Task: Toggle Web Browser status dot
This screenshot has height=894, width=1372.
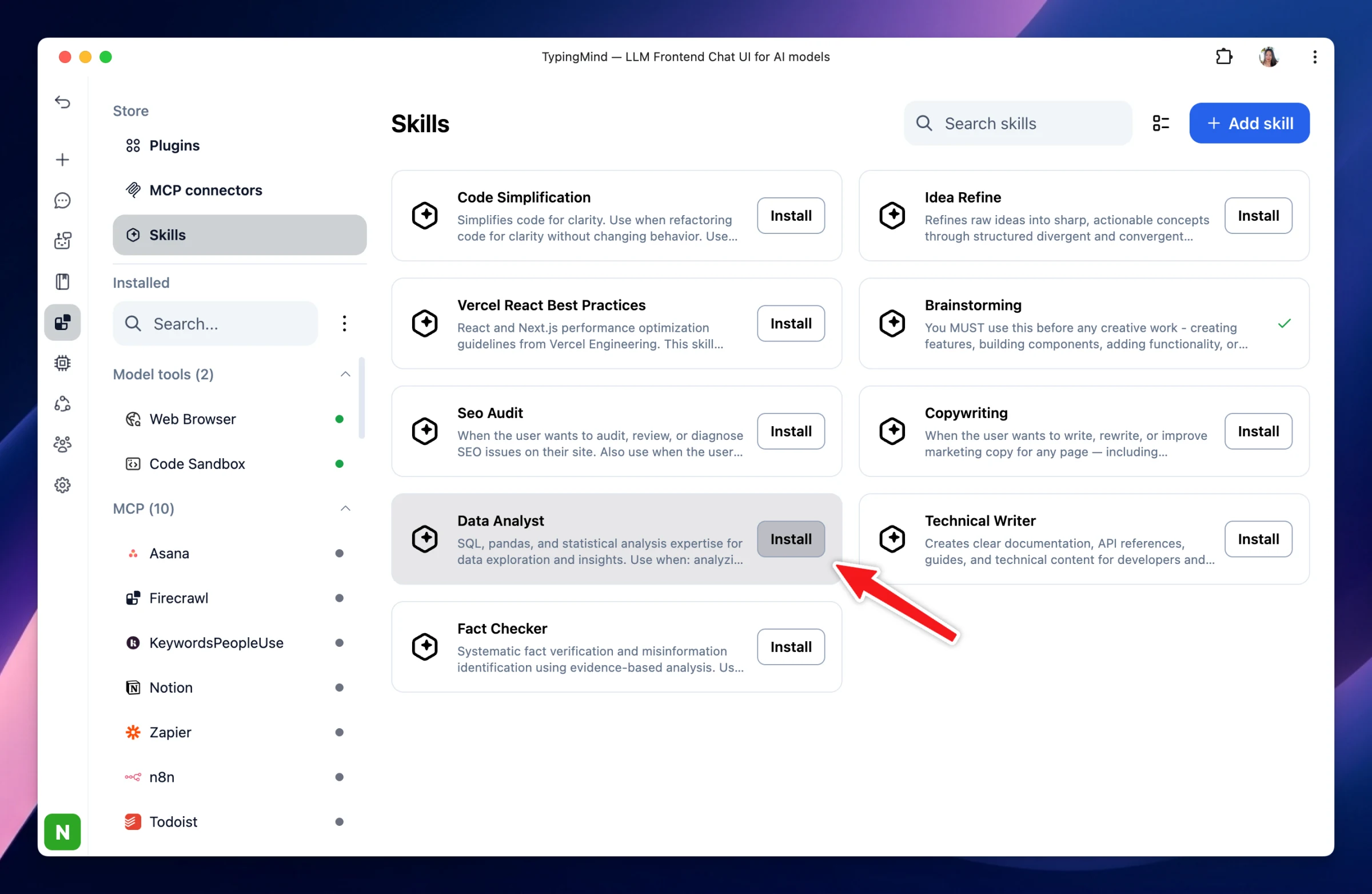Action: pos(339,419)
